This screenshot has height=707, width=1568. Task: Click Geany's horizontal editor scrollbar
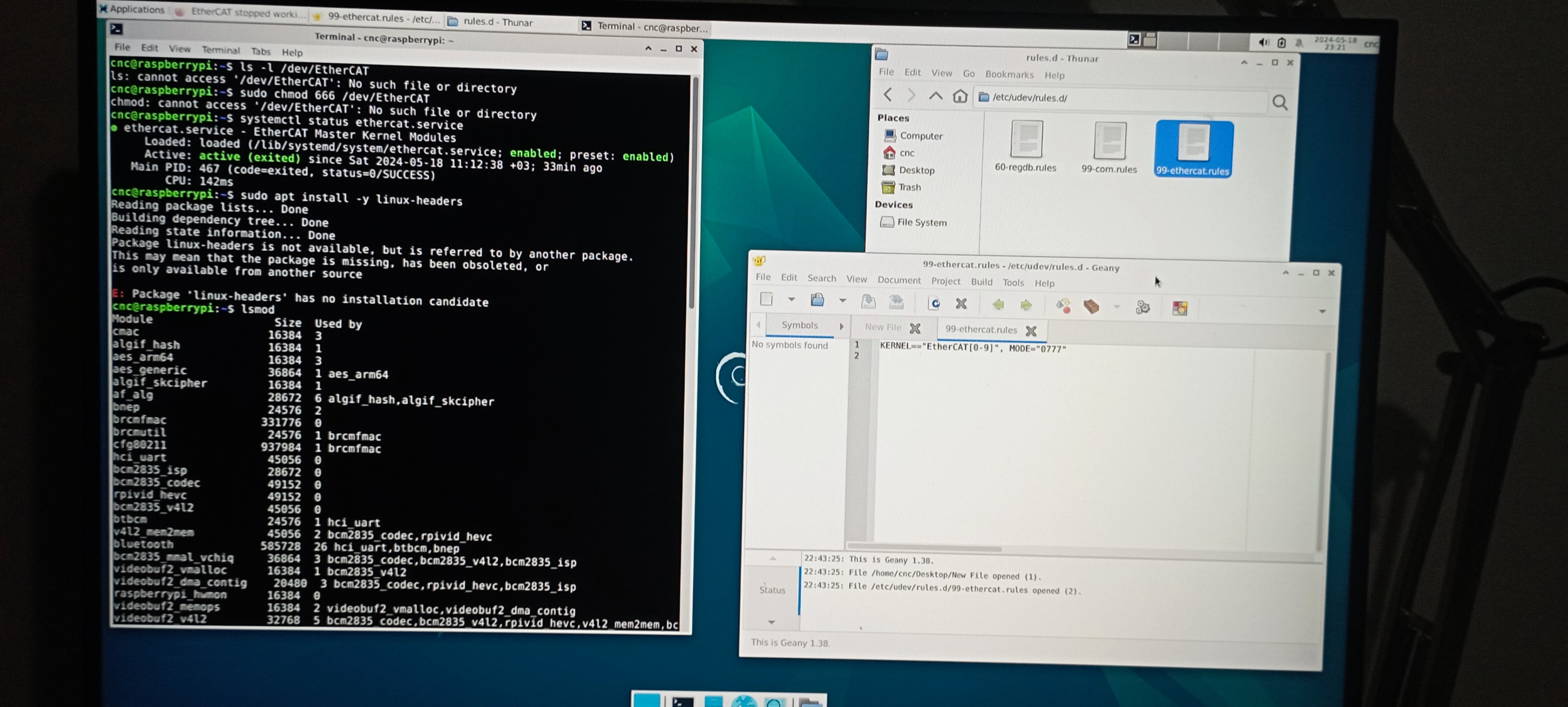(x=925, y=548)
